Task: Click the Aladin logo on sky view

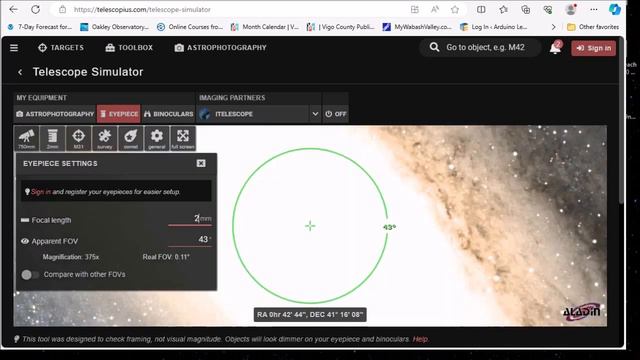Action: pyautogui.click(x=582, y=312)
